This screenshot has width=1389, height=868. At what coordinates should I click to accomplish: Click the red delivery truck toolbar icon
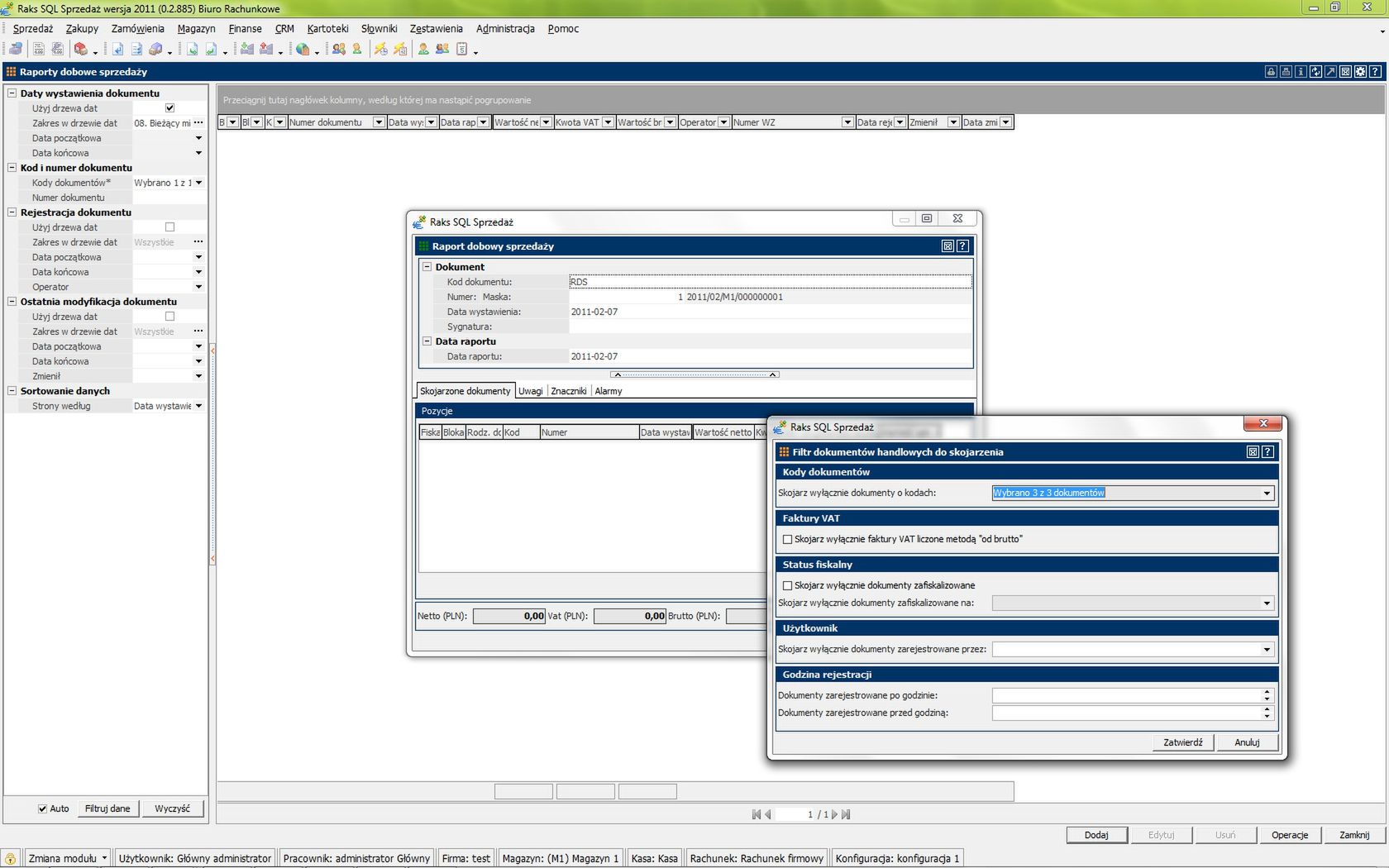point(81,49)
